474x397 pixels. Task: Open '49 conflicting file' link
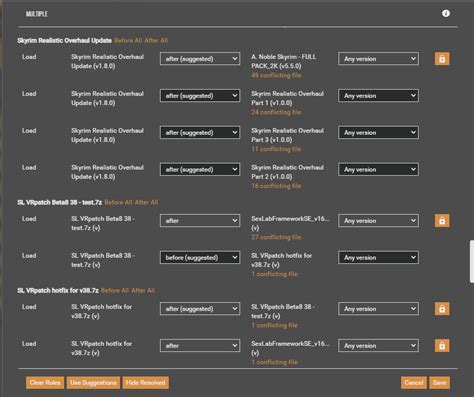click(276, 75)
